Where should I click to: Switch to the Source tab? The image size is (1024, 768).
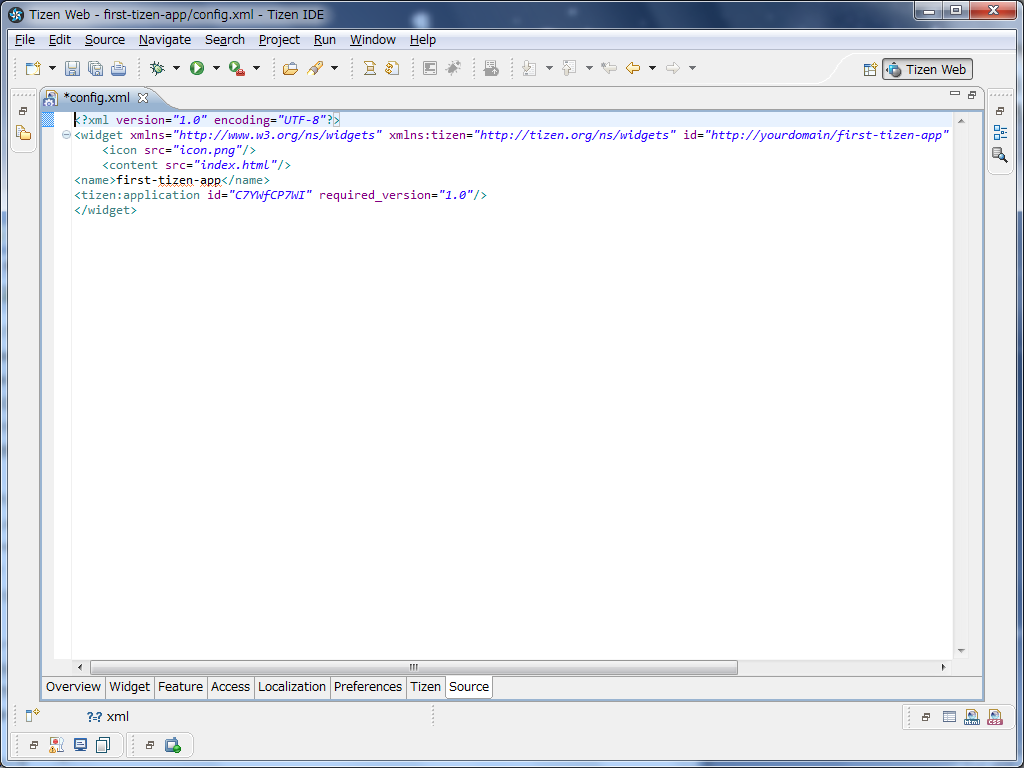(469, 687)
